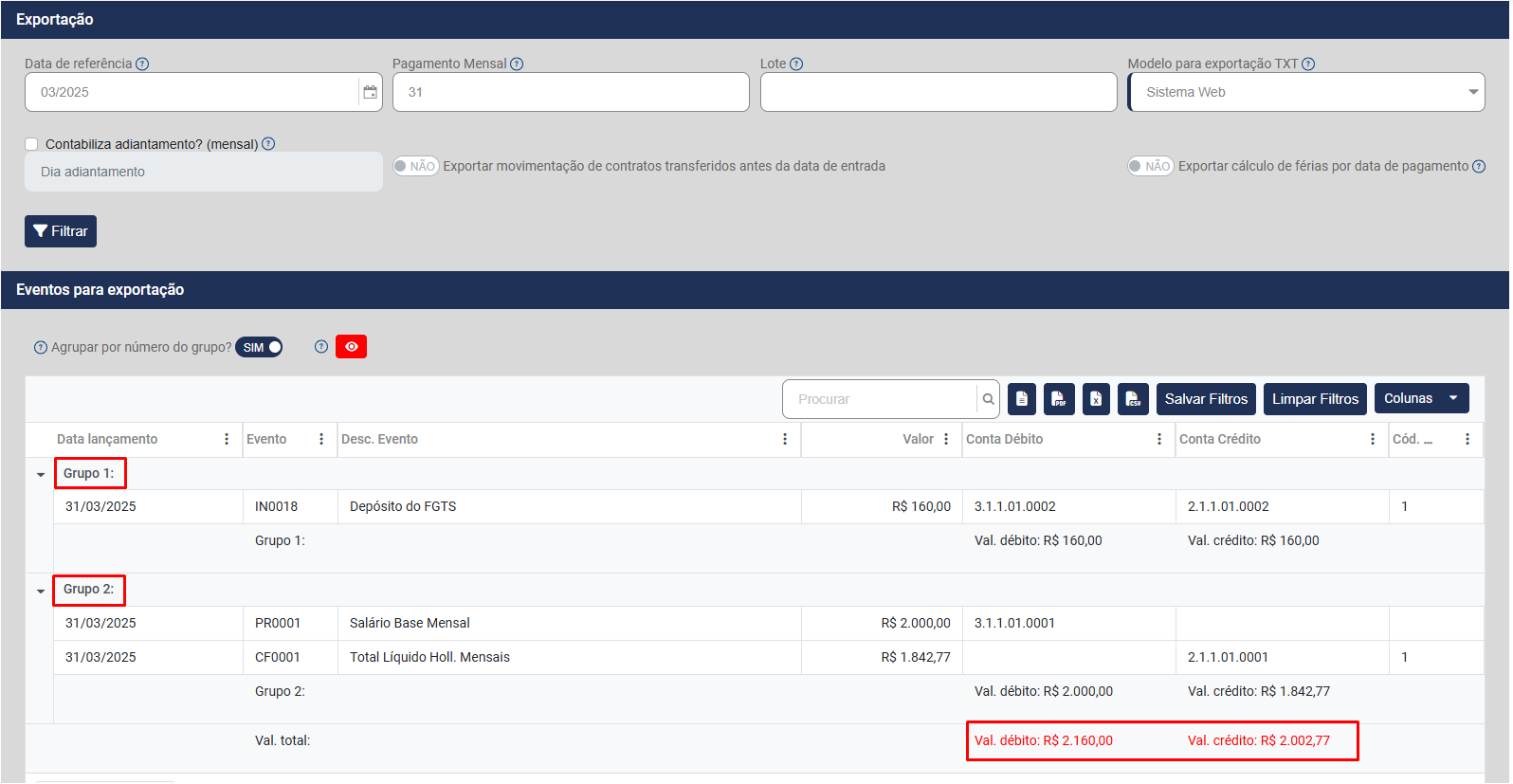Check the Contabiliza adiantamento checkbox

(31, 144)
